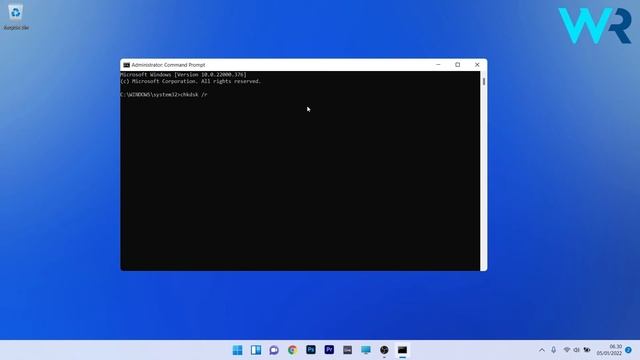Minimize the Command Prompt window

click(438, 64)
